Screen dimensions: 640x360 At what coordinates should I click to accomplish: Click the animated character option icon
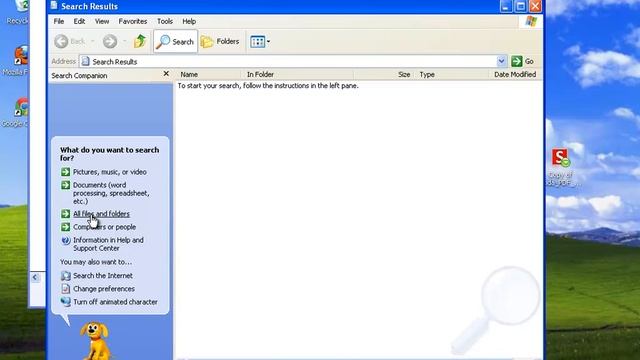(65, 302)
